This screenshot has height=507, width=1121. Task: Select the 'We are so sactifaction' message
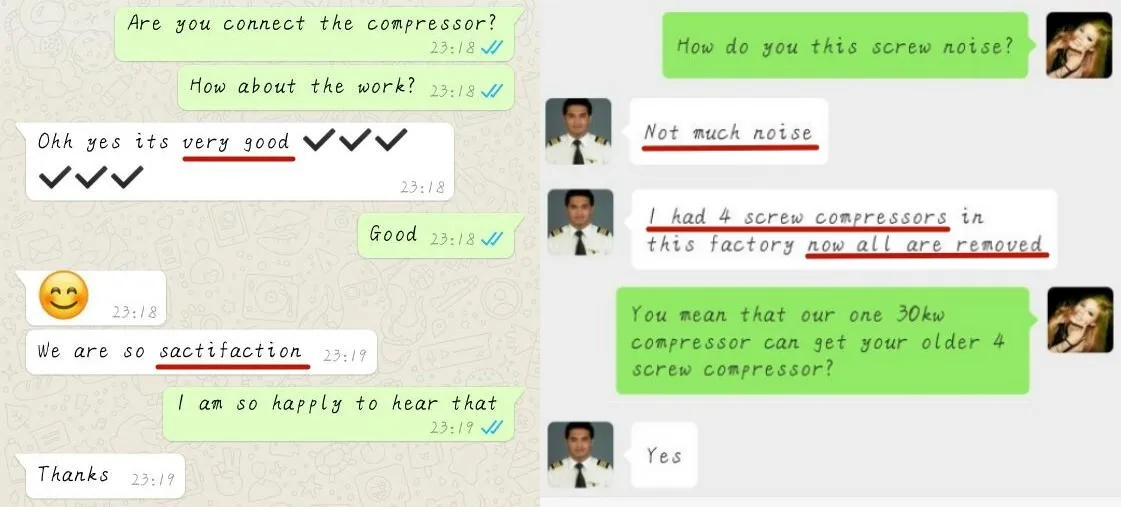click(x=201, y=352)
